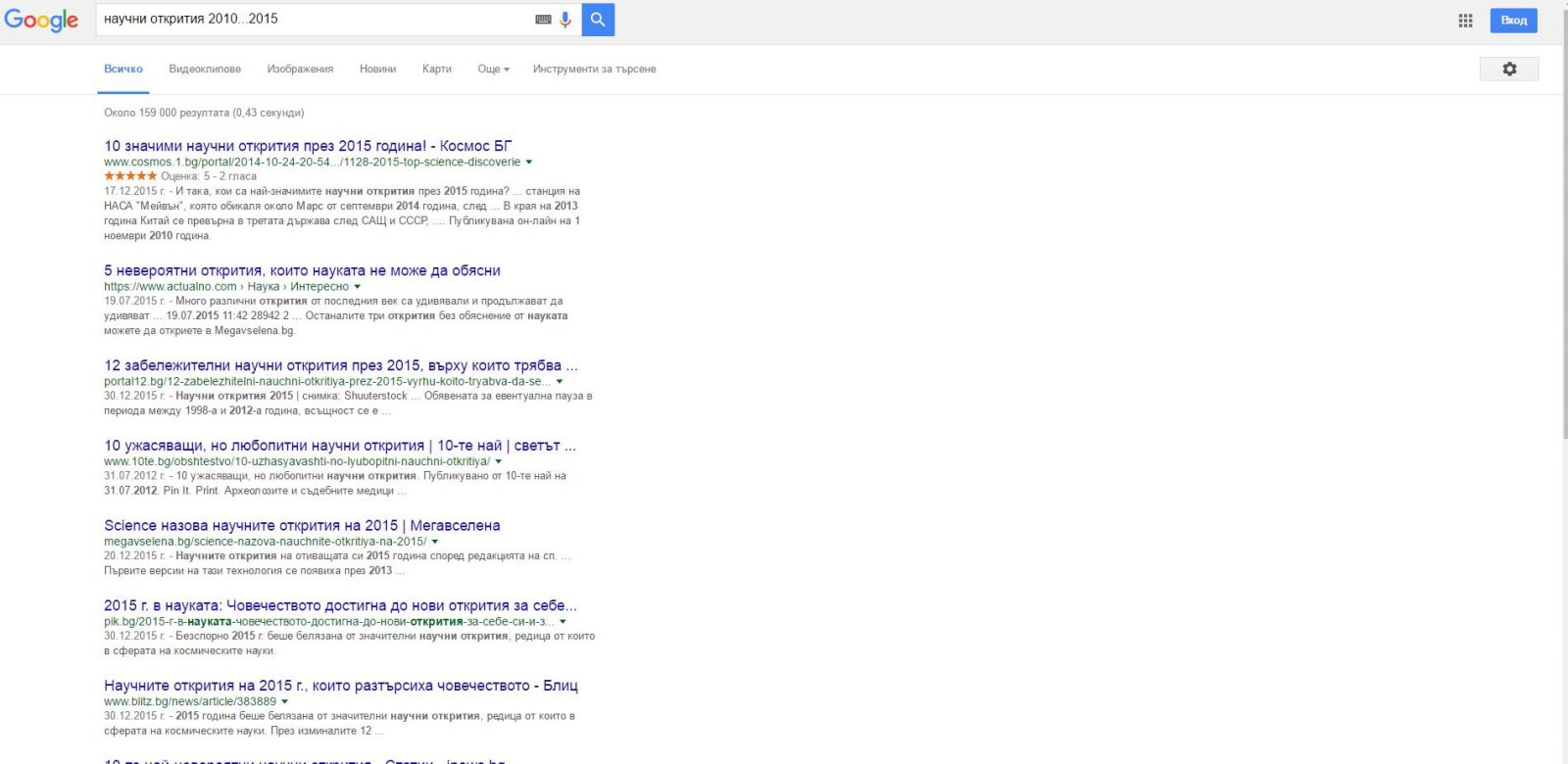1568x764 pixels.
Task: Click 'Оценка: 5 - 2 гласа' text
Action: pyautogui.click(x=209, y=176)
